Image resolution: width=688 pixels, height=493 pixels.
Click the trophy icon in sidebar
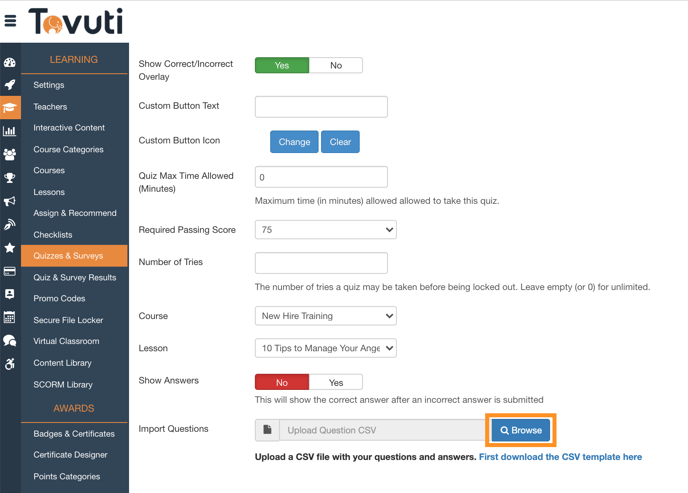tap(10, 178)
